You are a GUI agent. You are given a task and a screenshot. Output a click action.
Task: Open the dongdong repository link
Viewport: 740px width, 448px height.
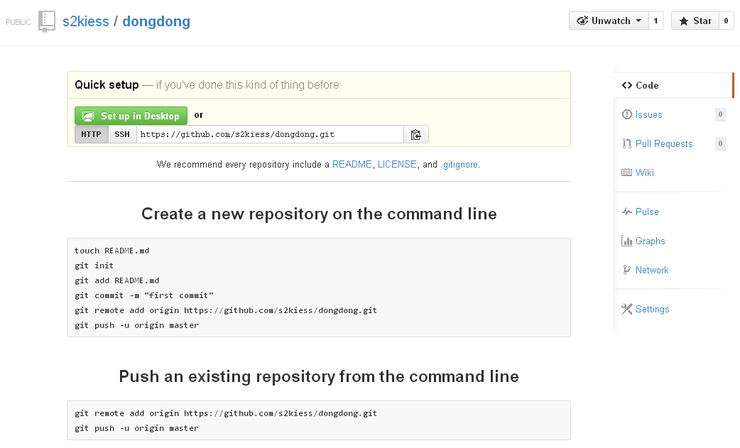(156, 21)
